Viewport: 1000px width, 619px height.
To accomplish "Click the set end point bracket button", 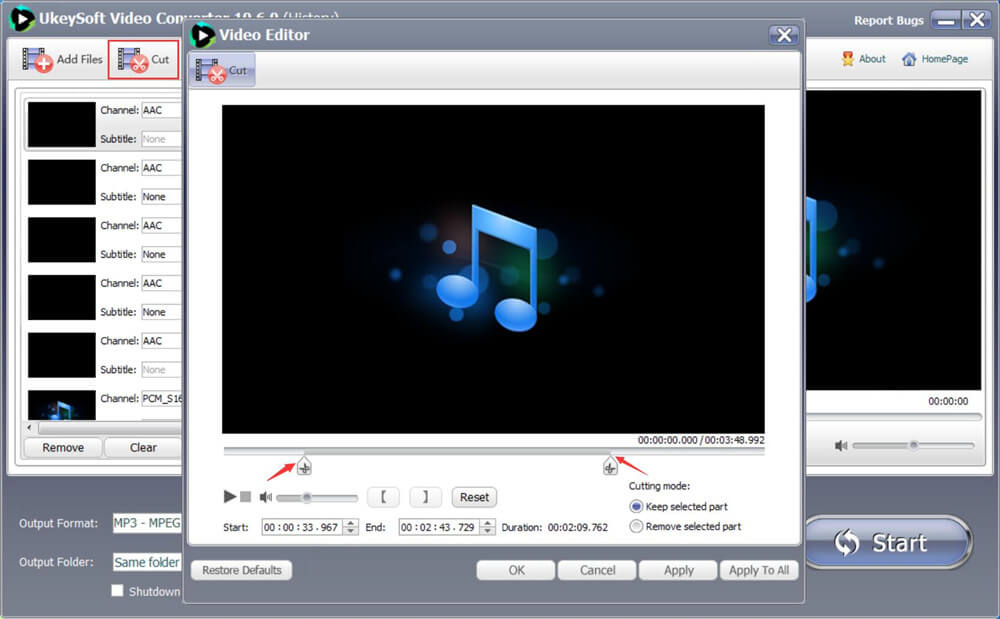I will (x=425, y=497).
